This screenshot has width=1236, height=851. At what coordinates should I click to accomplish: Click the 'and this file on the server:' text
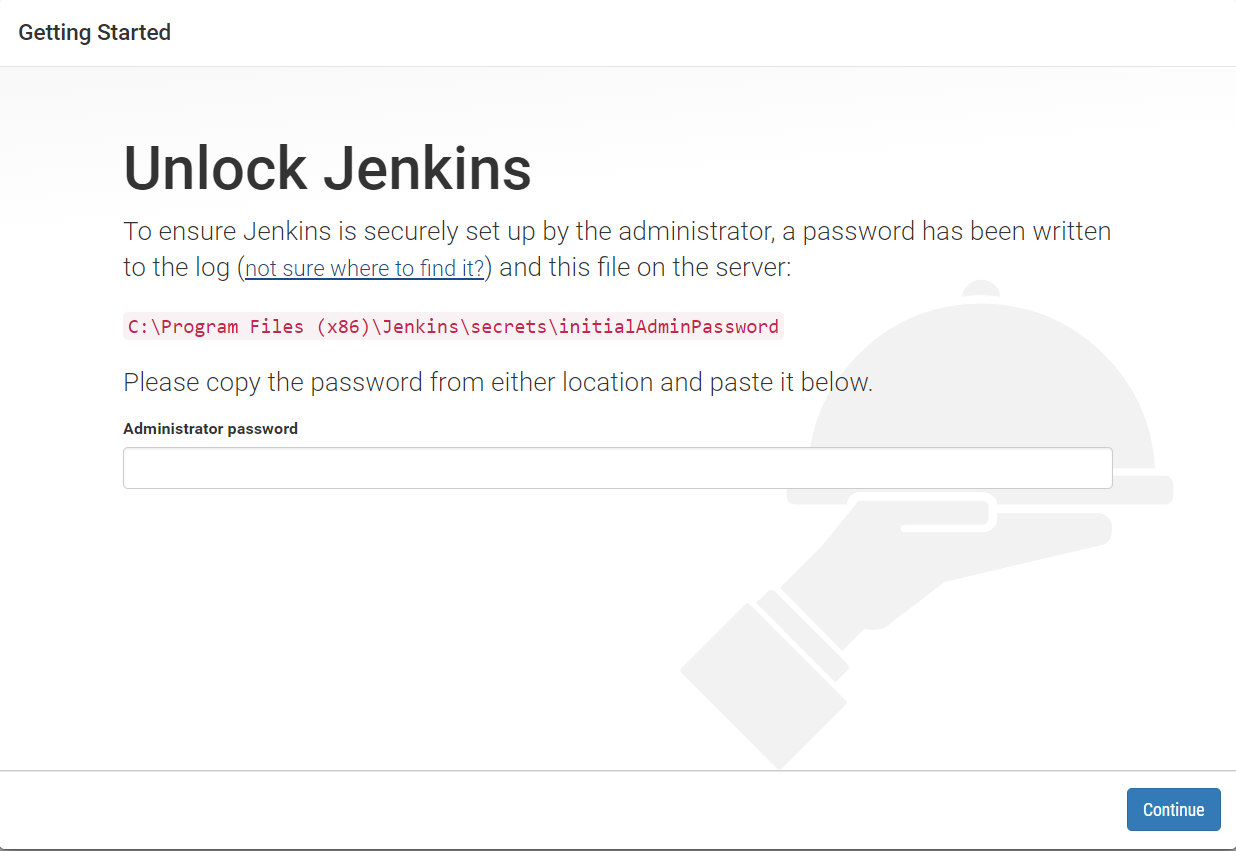click(645, 268)
